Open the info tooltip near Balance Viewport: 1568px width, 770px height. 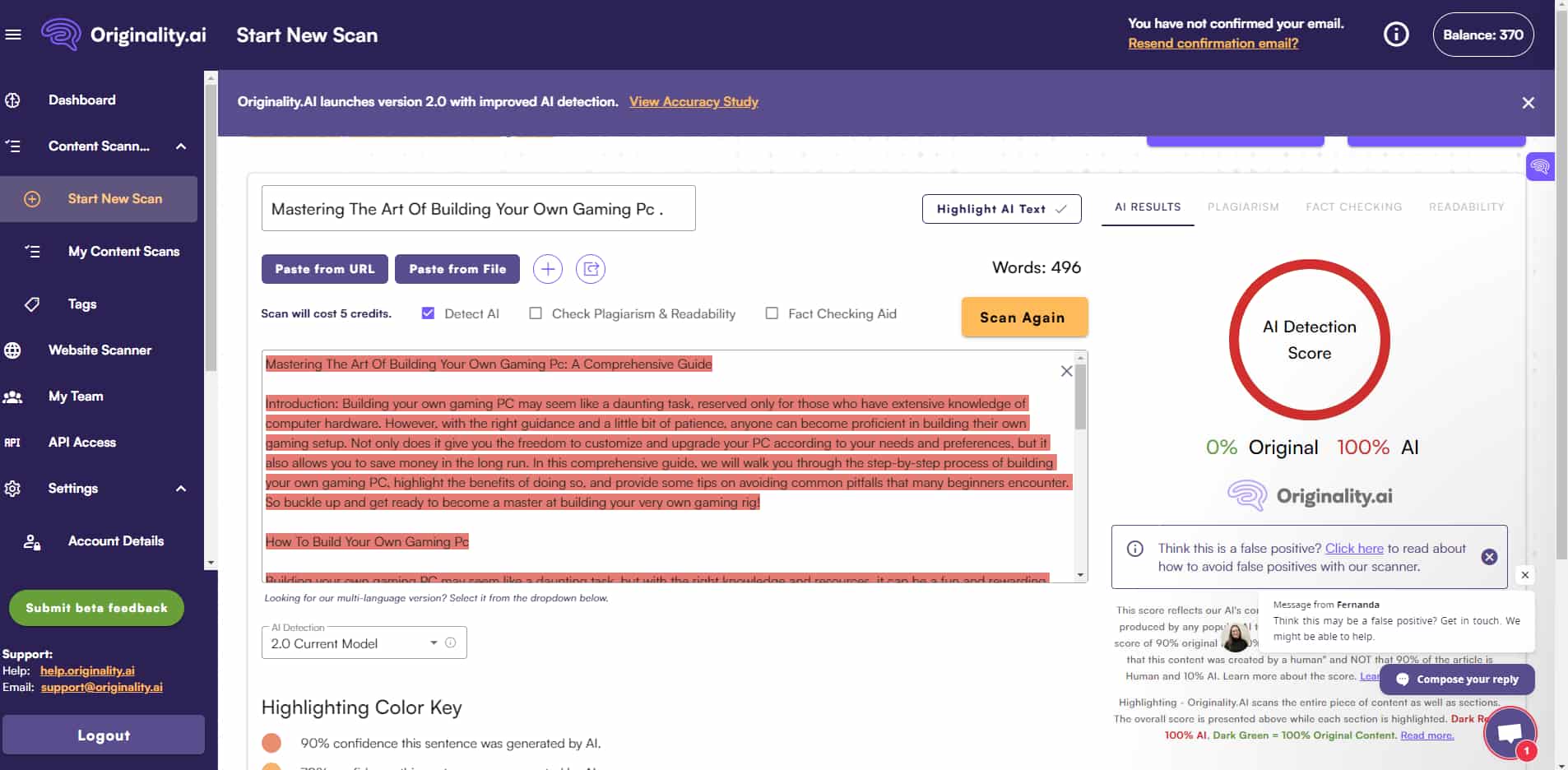click(x=1394, y=34)
